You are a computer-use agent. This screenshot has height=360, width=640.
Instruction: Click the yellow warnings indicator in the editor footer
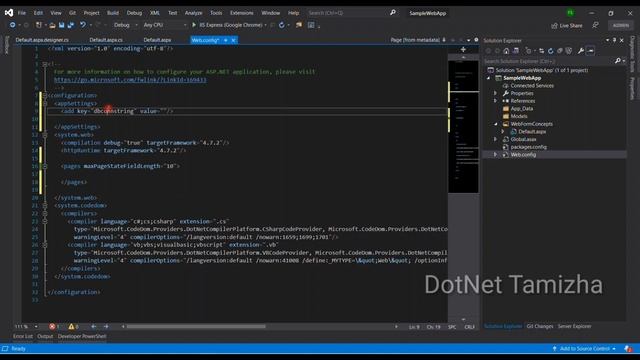click(x=73, y=327)
